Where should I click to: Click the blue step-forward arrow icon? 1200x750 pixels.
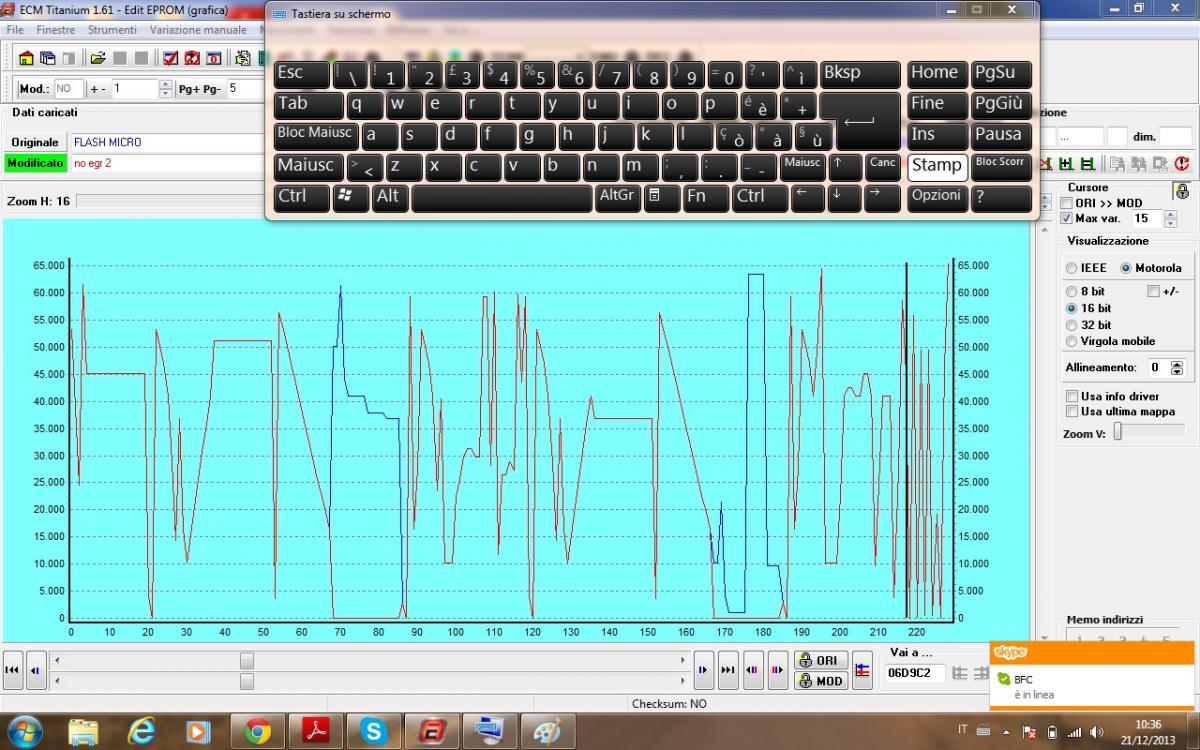[704, 670]
